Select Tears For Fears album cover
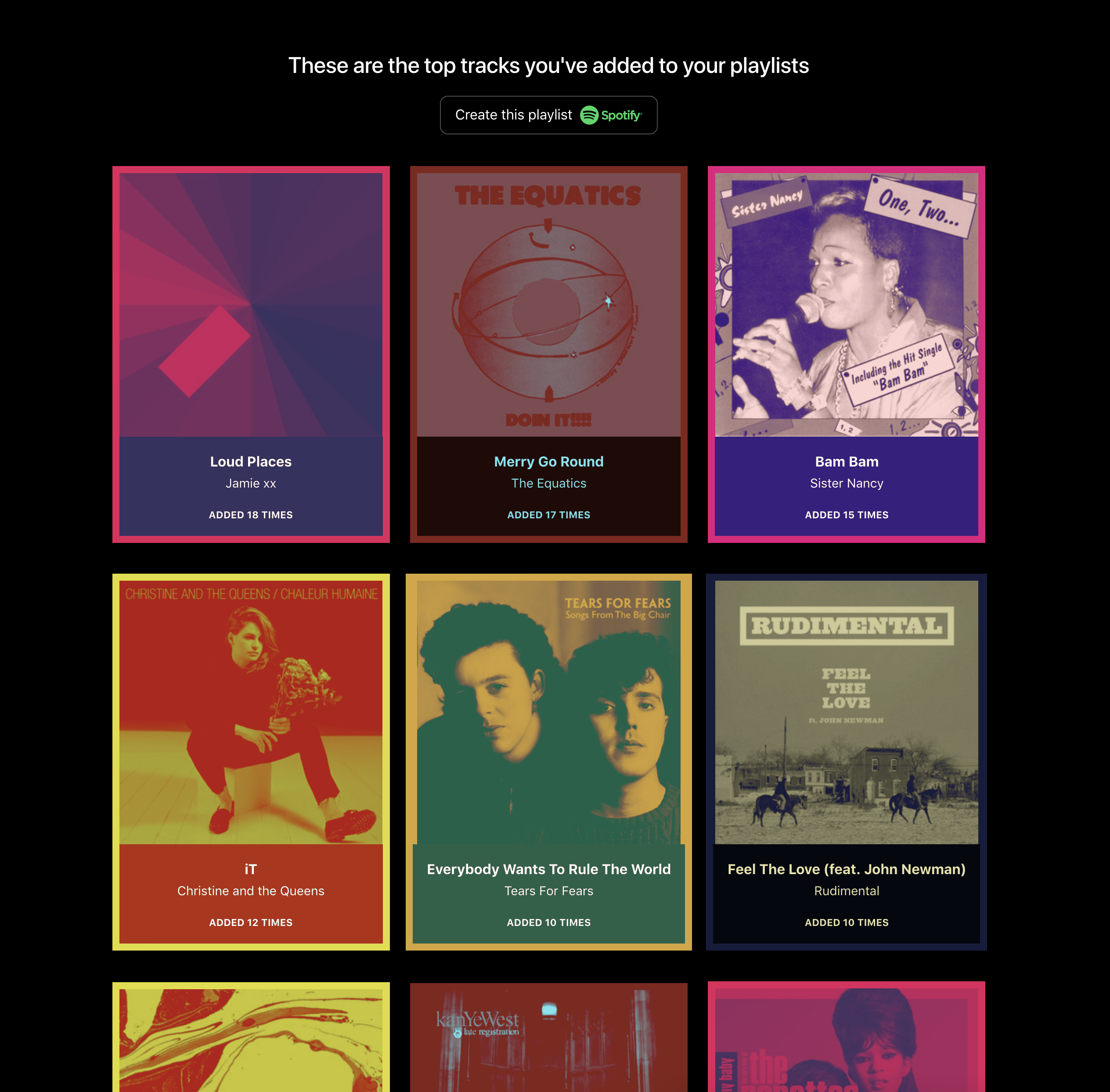This screenshot has height=1092, width=1110. click(548, 712)
